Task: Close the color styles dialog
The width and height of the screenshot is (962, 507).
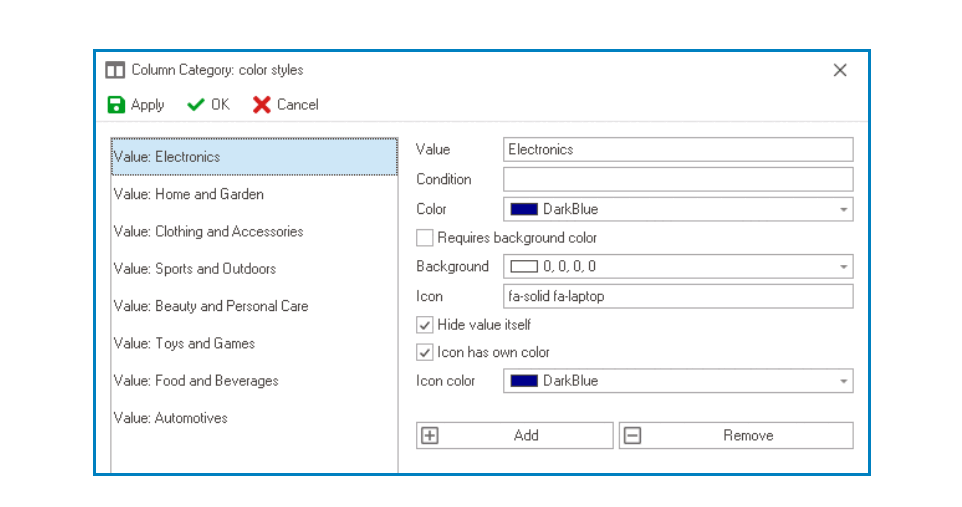Action: click(x=840, y=70)
